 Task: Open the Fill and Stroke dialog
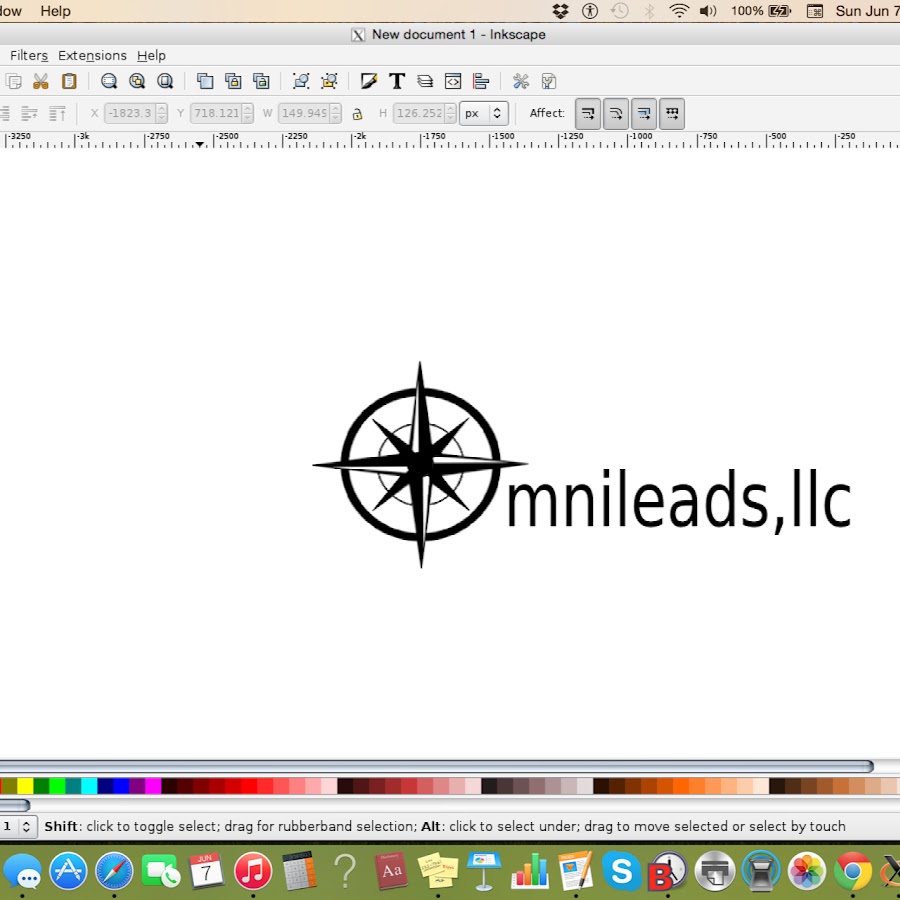point(368,81)
